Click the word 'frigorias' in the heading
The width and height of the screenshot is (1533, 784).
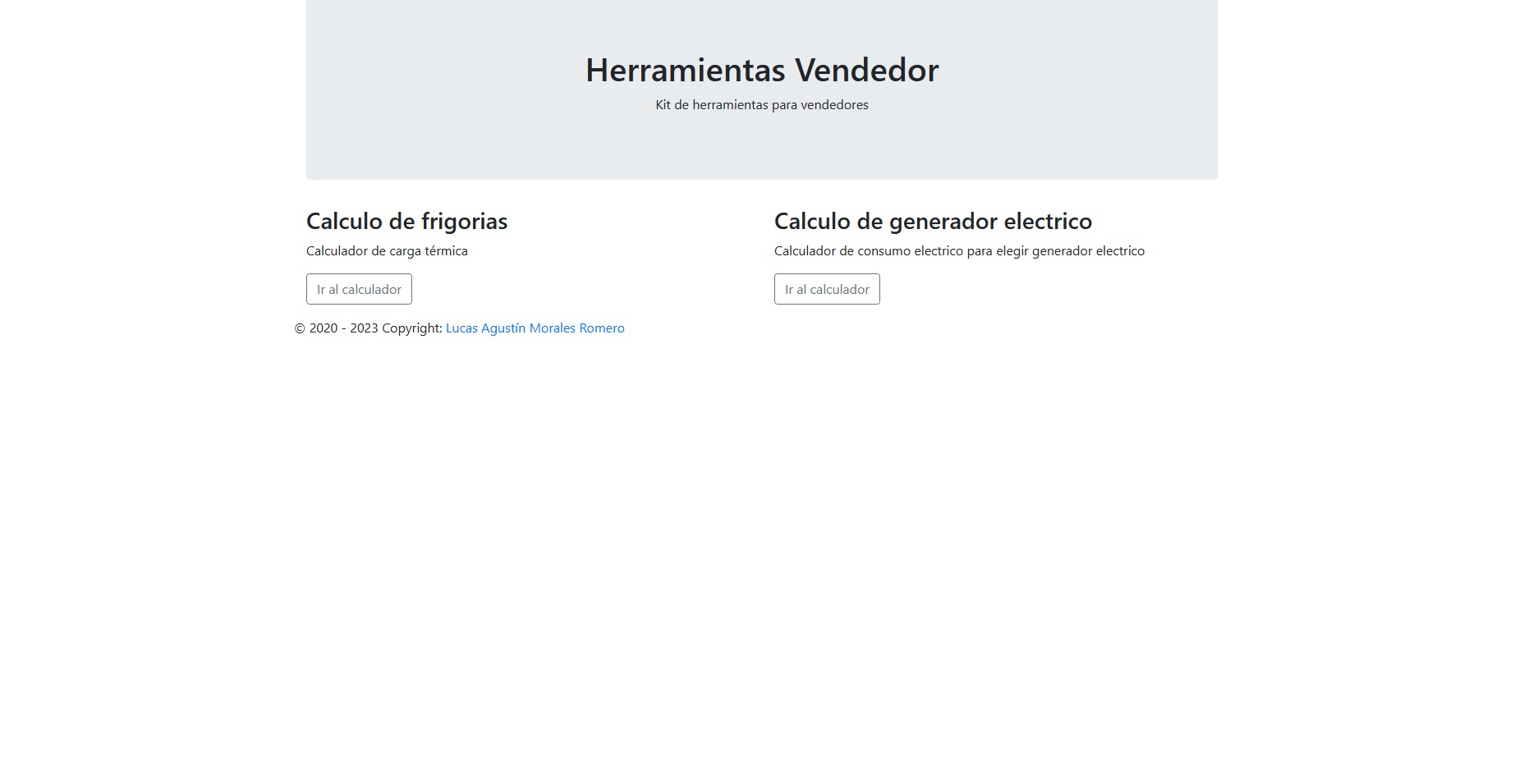[x=464, y=222]
